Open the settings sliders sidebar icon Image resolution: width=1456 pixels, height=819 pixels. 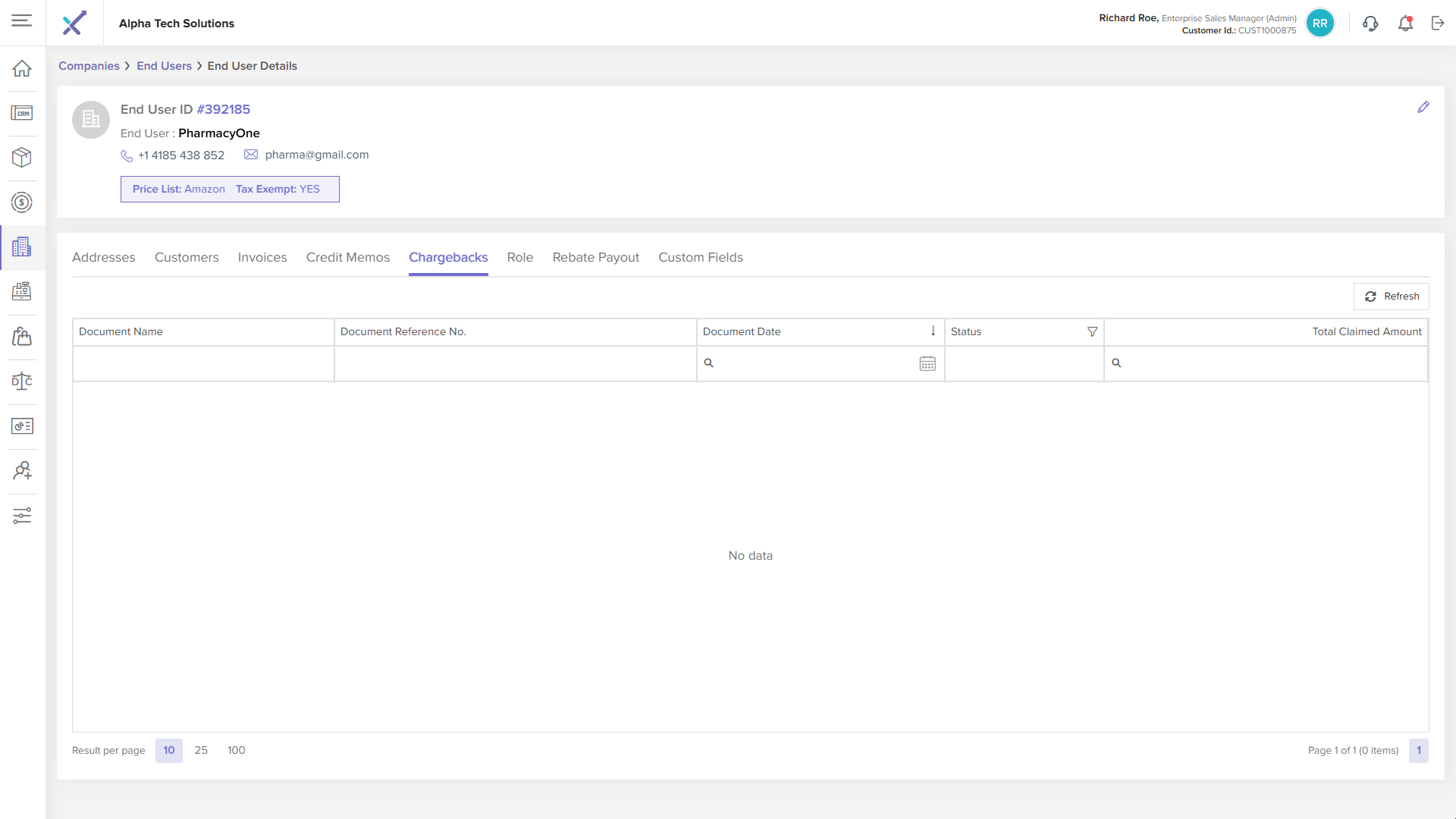tap(22, 516)
